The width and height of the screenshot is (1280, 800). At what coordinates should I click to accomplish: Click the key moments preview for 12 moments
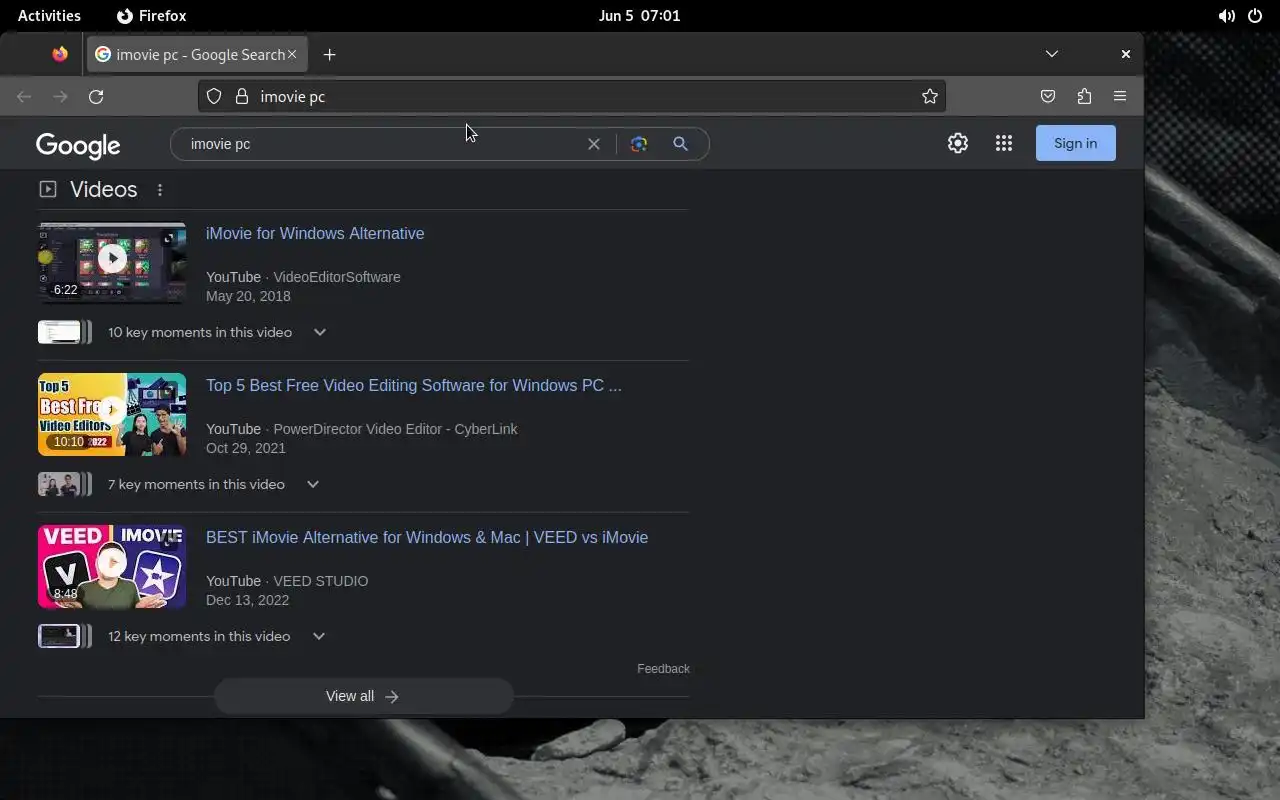(64, 636)
